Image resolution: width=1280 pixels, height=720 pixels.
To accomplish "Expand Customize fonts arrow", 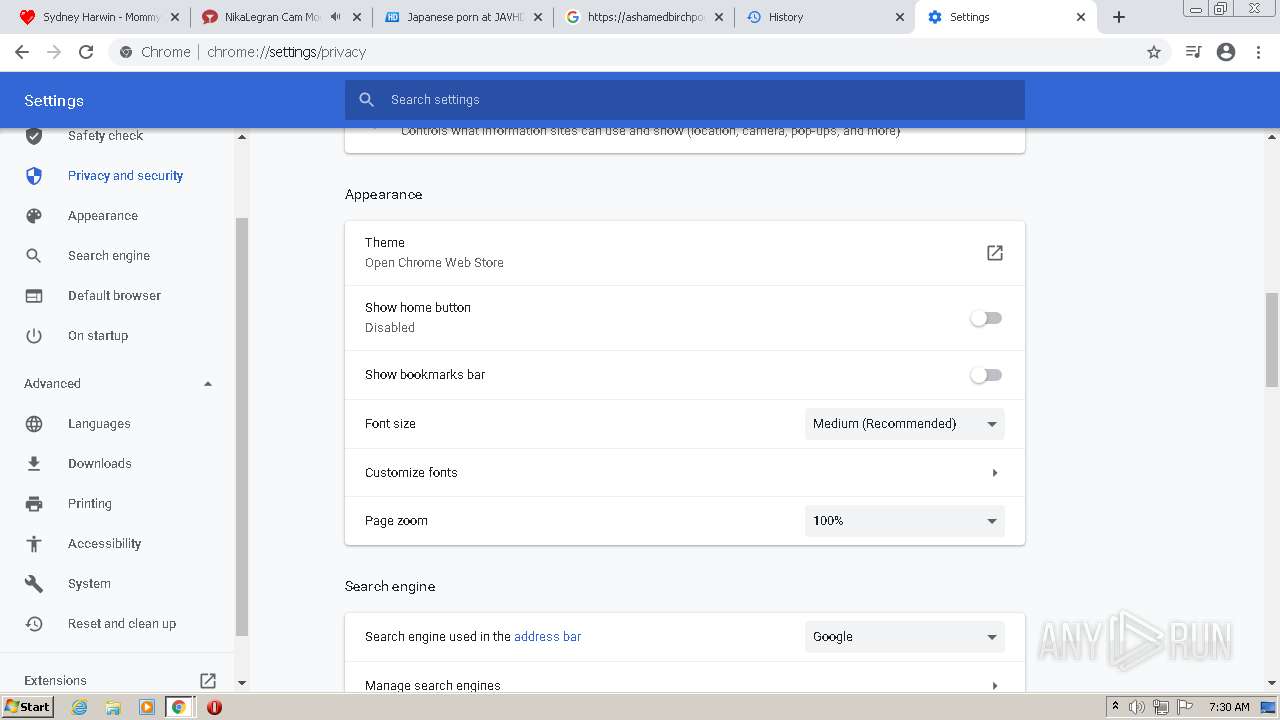I will click(994, 473).
